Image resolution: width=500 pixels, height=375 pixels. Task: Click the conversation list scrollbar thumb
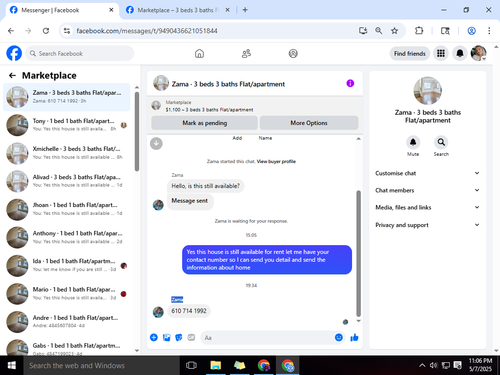[137, 131]
